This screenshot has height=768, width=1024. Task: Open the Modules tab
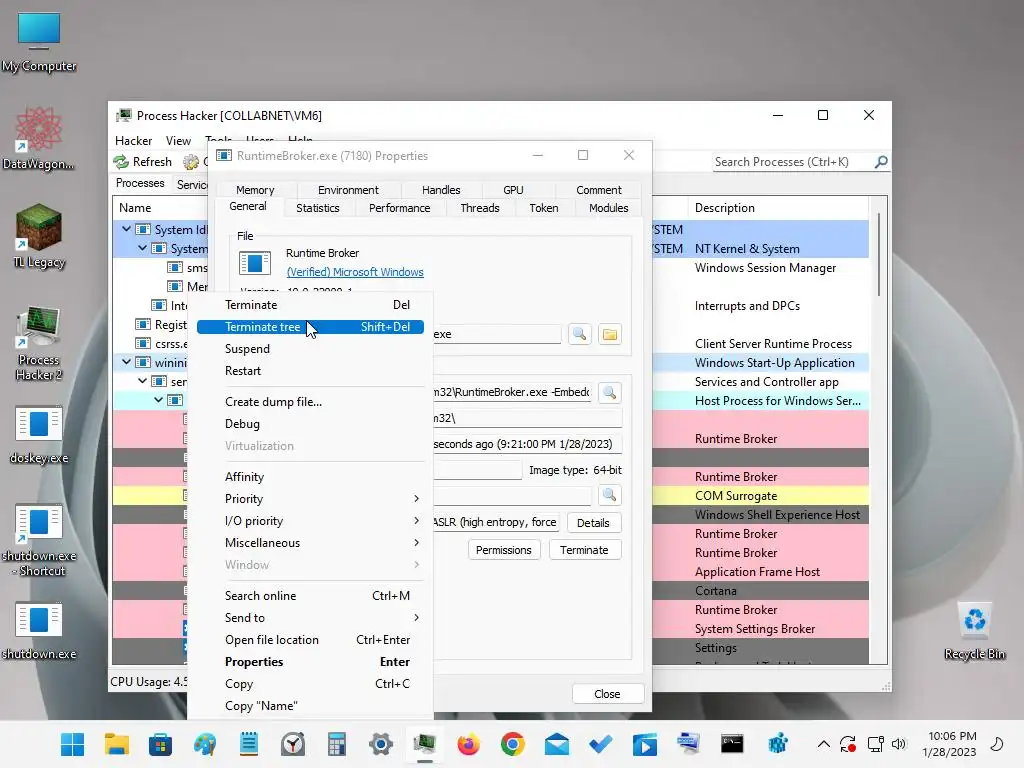608,208
